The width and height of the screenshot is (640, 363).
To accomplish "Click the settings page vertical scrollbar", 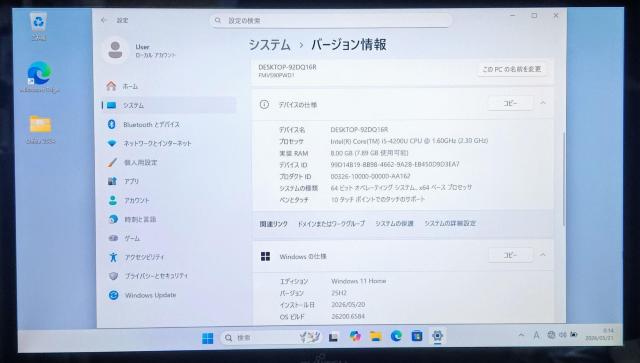I will click(x=564, y=178).
